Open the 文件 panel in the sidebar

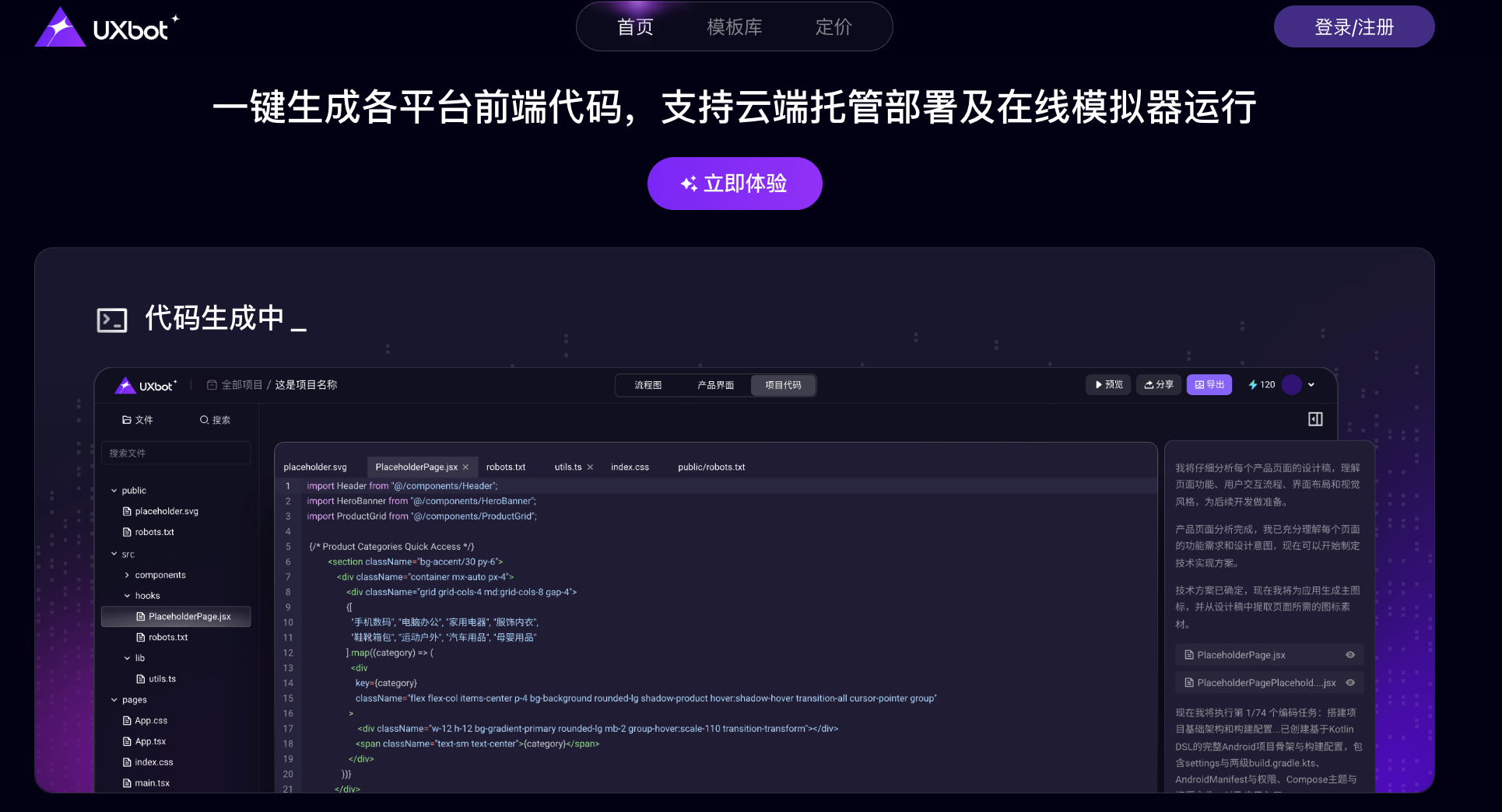137,420
